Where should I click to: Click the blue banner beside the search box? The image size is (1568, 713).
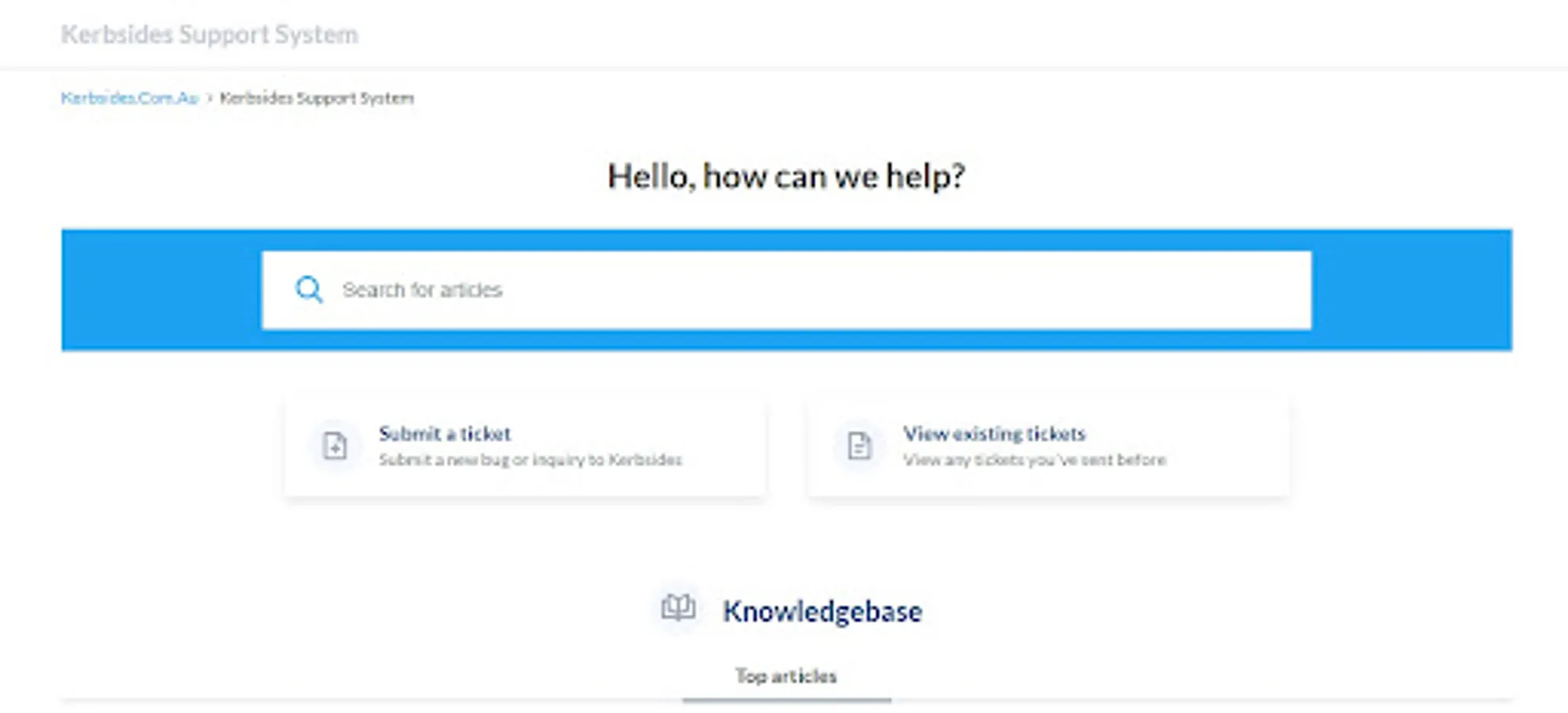pyautogui.click(x=159, y=290)
